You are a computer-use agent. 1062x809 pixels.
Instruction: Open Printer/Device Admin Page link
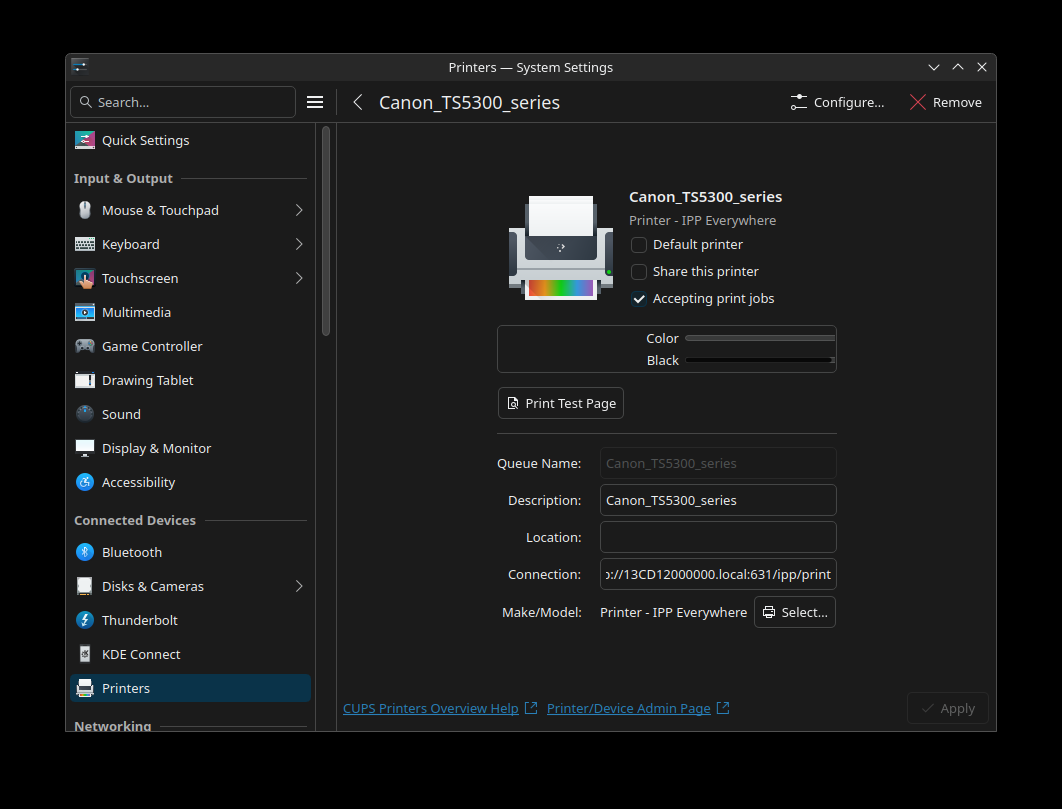629,708
